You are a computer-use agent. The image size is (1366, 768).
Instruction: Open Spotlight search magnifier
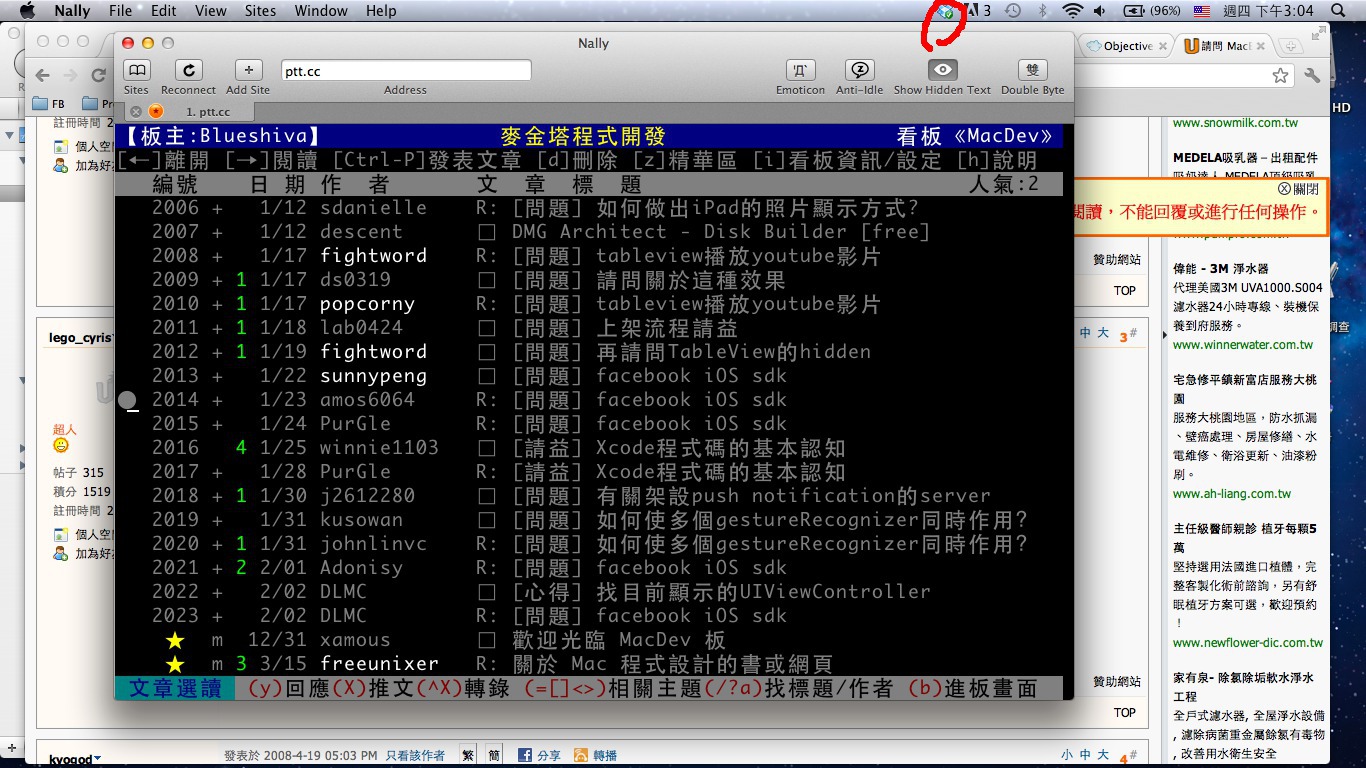click(x=1339, y=11)
